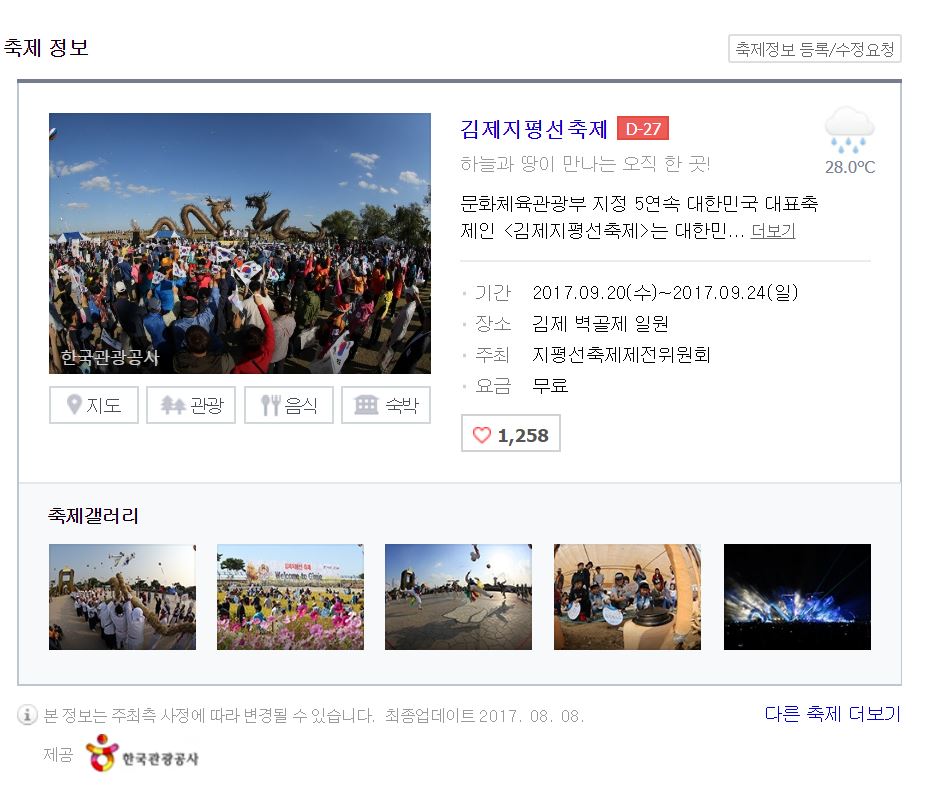Screen dimensions: 938x791
Task: Click the heart icon to like the festival
Action: point(482,435)
